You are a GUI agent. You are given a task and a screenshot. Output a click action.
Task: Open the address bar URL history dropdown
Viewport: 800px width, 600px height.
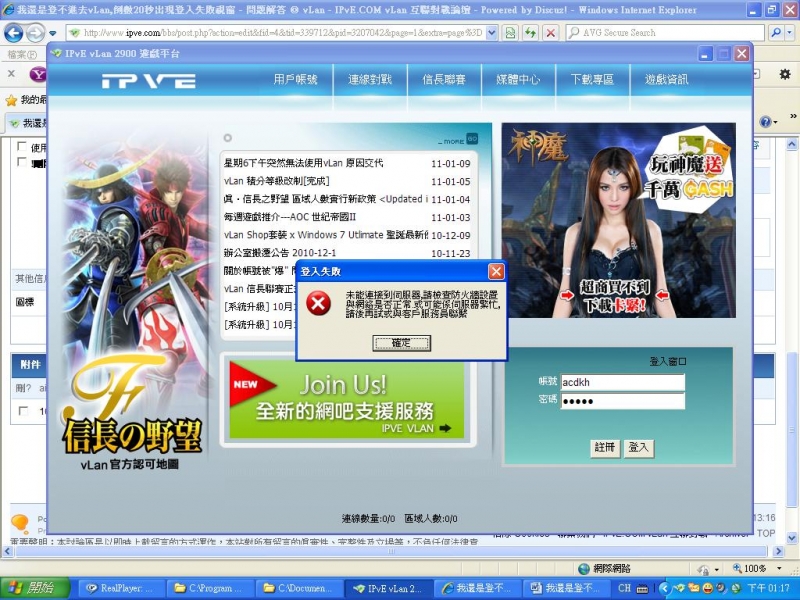(x=490, y=32)
